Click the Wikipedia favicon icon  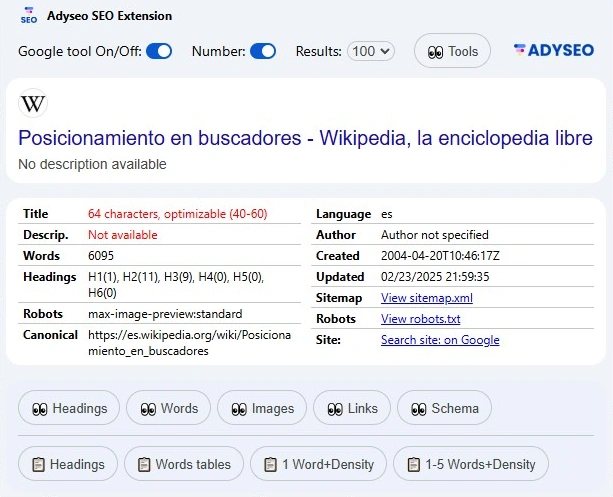(33, 104)
